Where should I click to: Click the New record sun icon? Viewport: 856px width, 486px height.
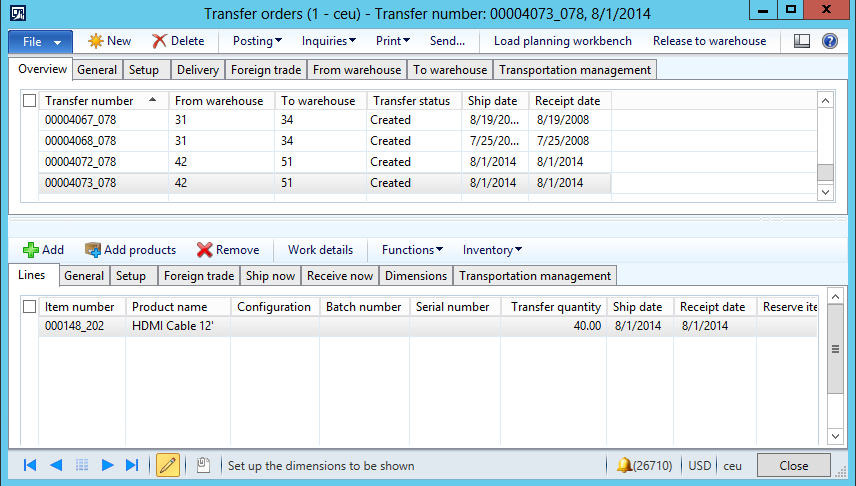coord(96,41)
